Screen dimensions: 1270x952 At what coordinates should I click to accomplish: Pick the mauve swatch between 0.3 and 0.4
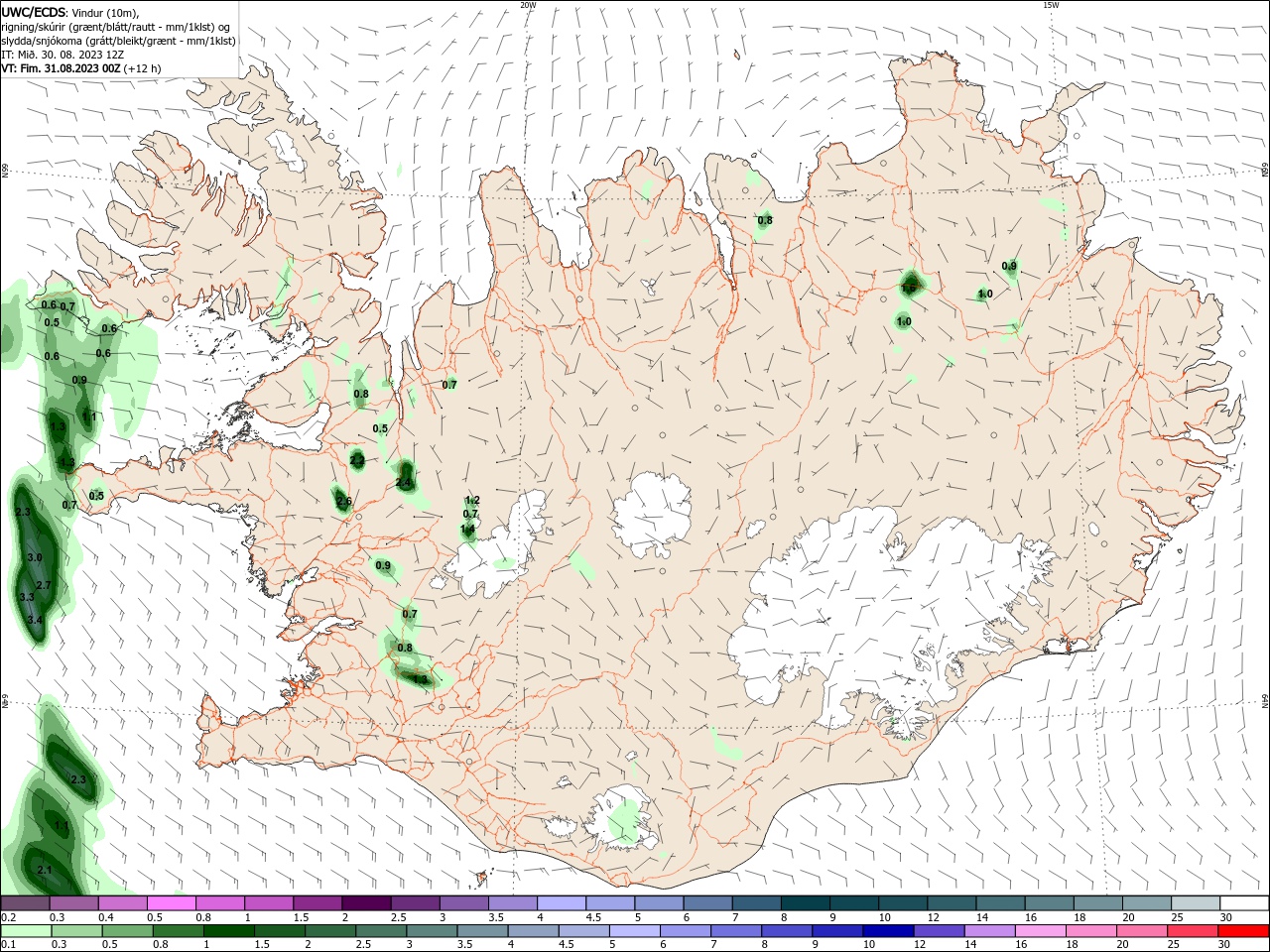[73, 903]
